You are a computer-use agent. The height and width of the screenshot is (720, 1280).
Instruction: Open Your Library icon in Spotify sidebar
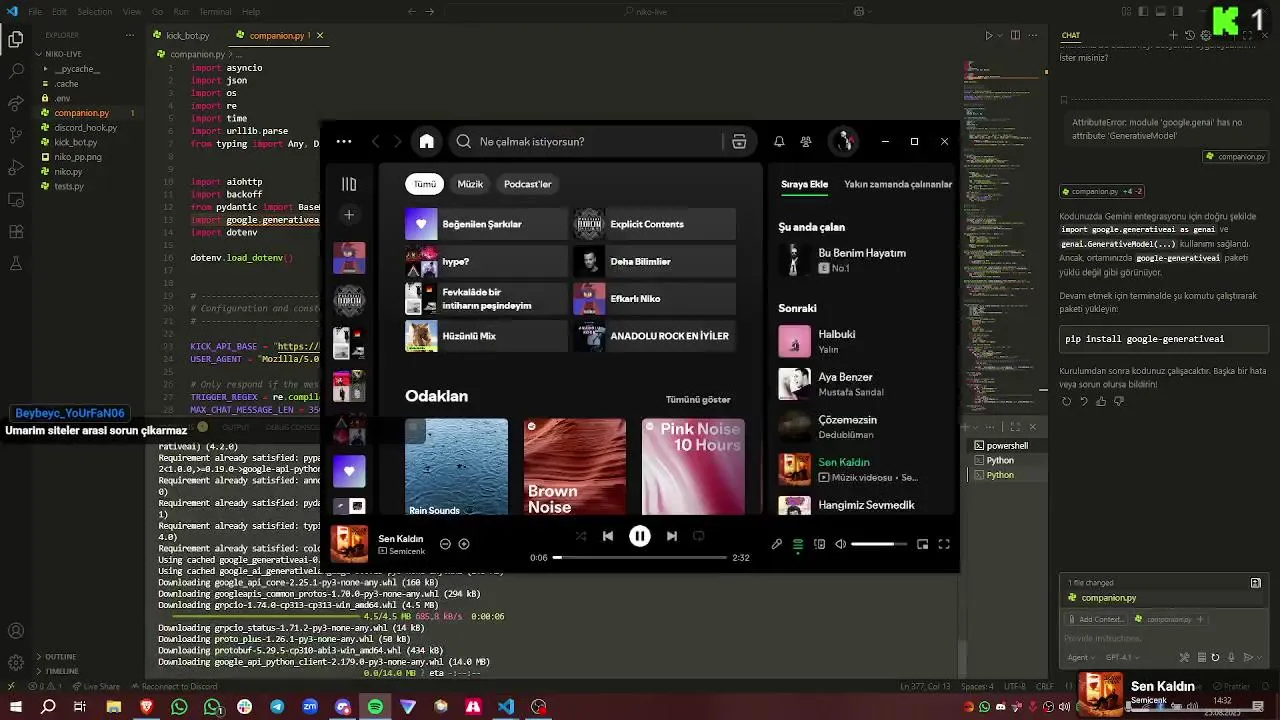(x=349, y=184)
